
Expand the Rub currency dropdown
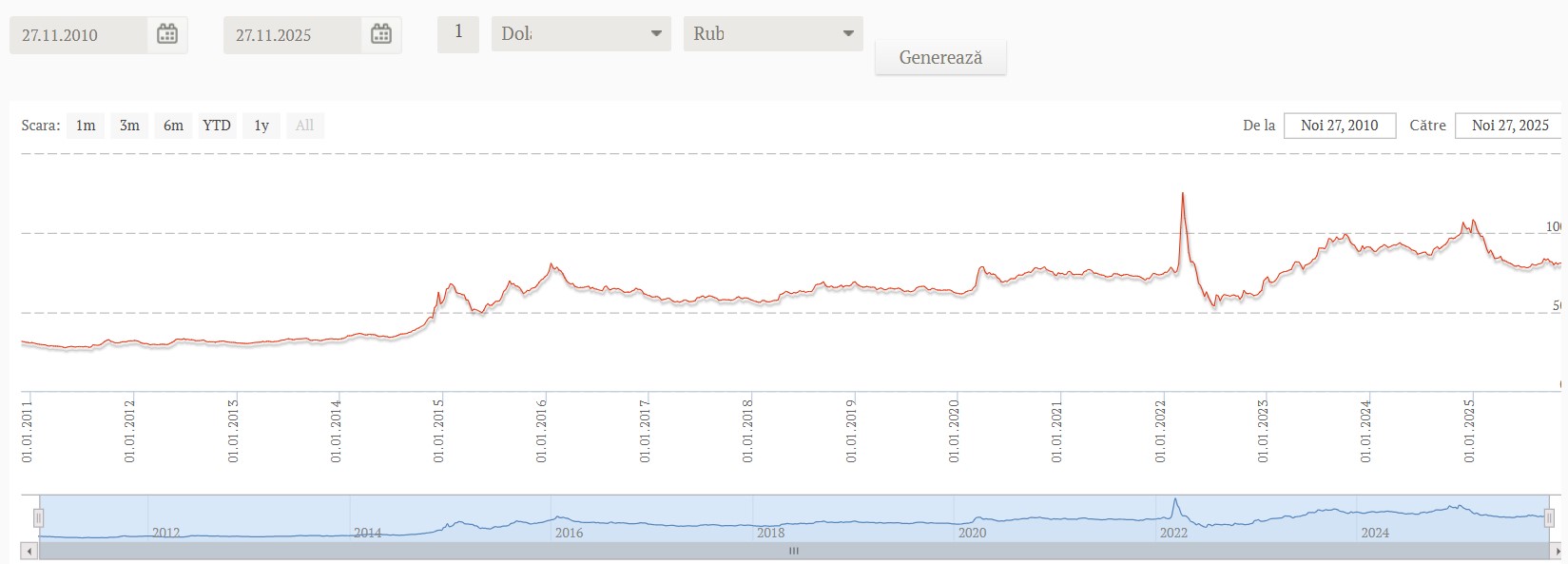[772, 34]
